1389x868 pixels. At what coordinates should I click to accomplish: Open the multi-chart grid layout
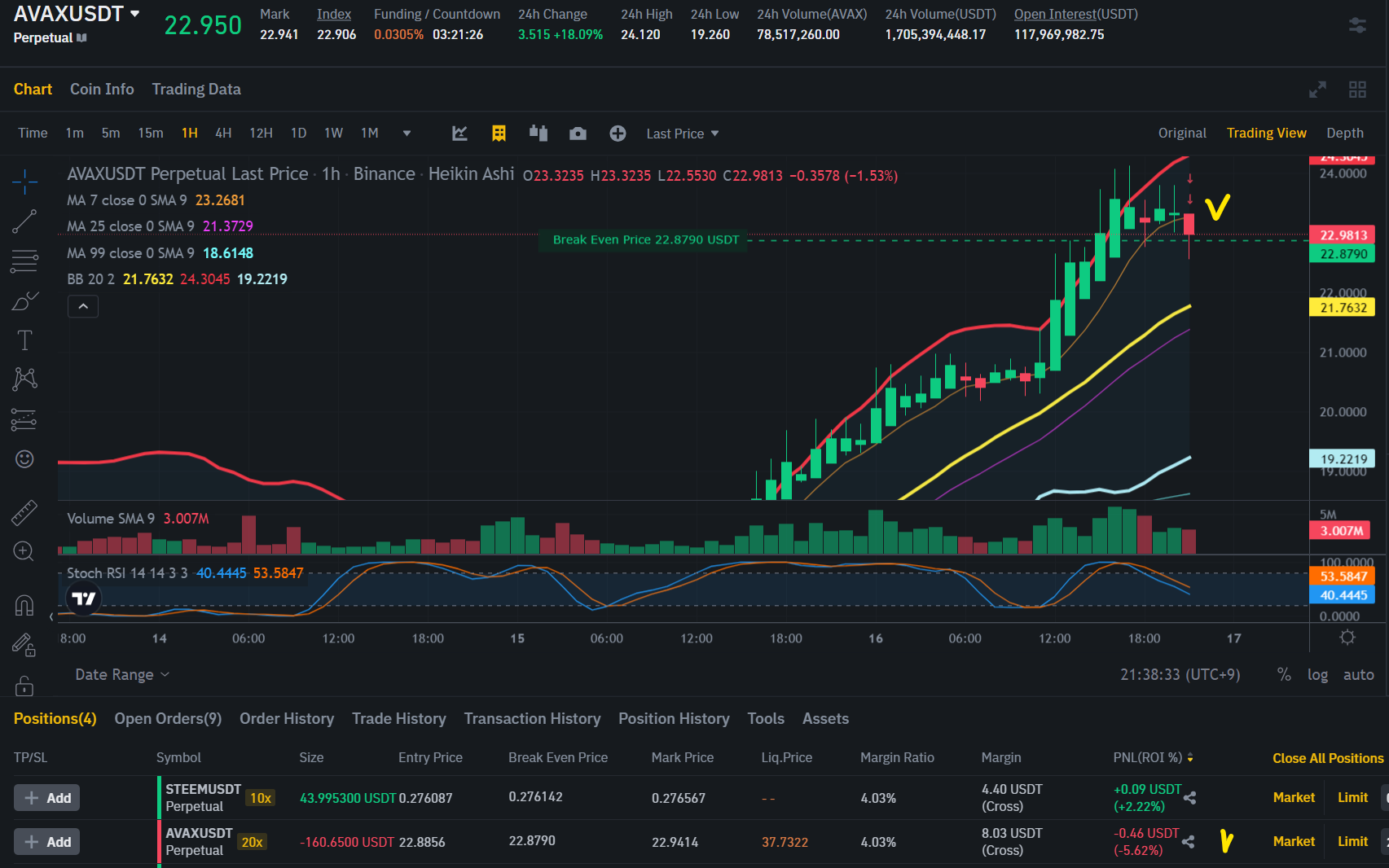coord(1357,90)
